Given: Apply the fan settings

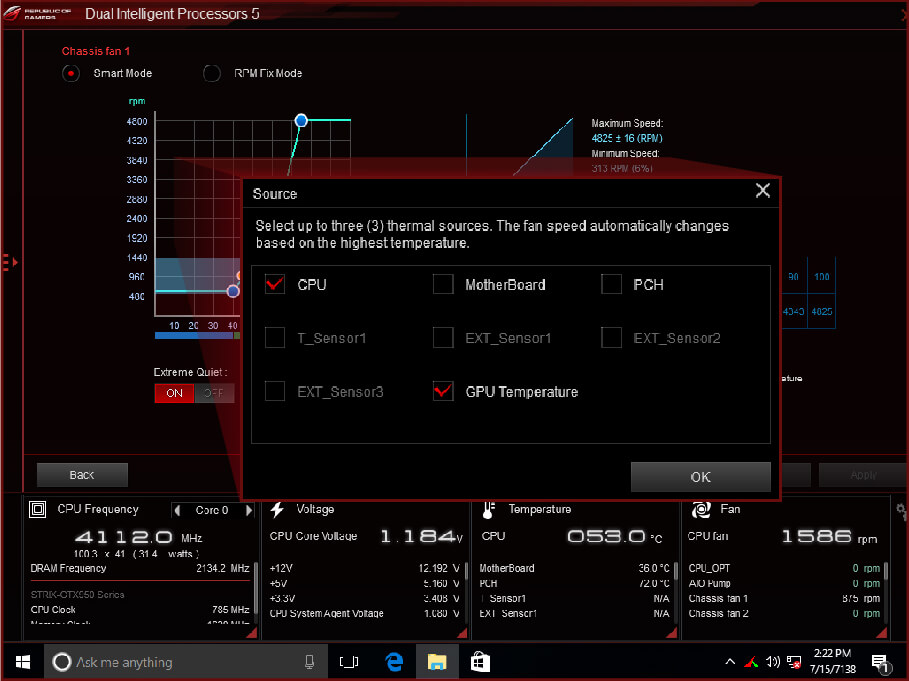Looking at the screenshot, I should pyautogui.click(x=863, y=475).
